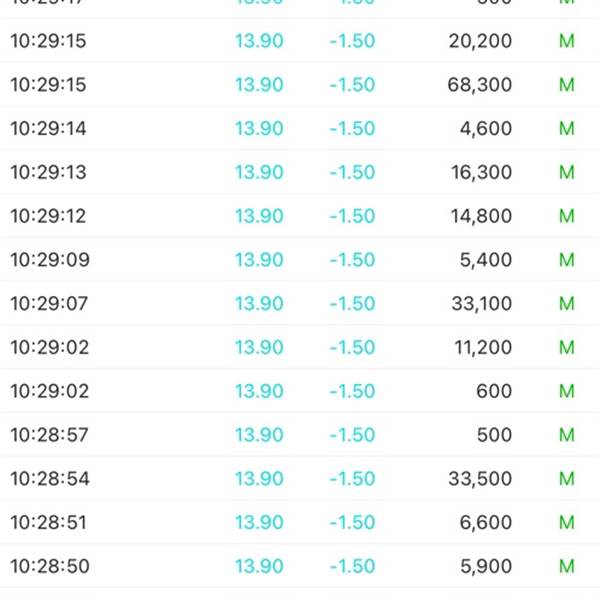
Task: Select the 10:29:09 trade row
Action: 300,259
